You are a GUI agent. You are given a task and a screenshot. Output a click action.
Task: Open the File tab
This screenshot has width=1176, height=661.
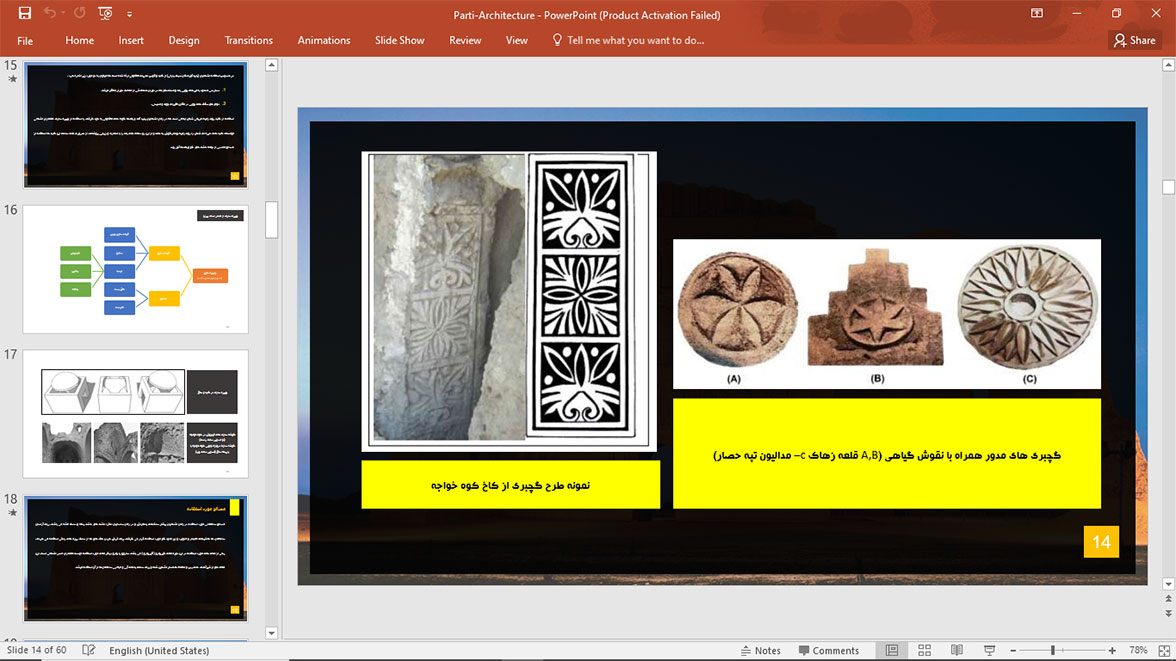[x=25, y=41]
